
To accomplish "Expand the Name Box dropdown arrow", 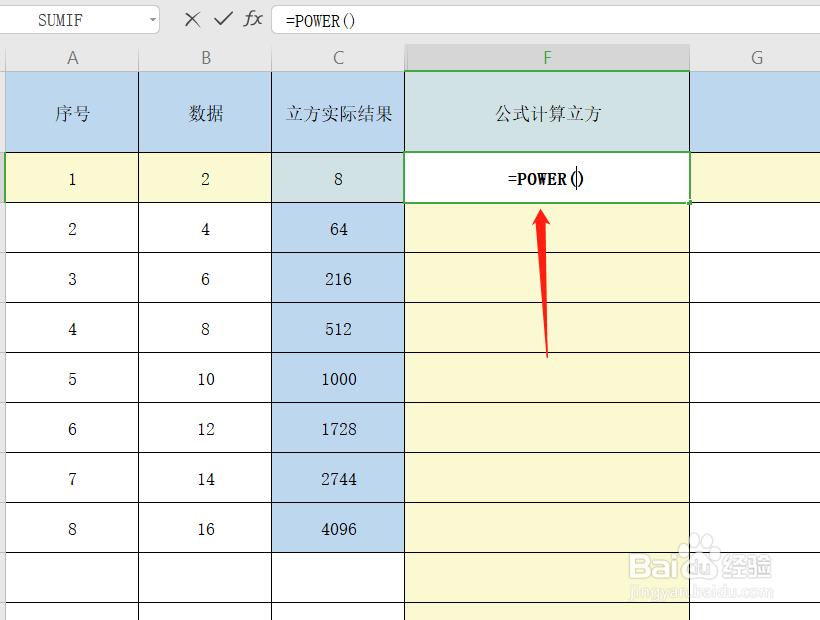I will [x=152, y=20].
